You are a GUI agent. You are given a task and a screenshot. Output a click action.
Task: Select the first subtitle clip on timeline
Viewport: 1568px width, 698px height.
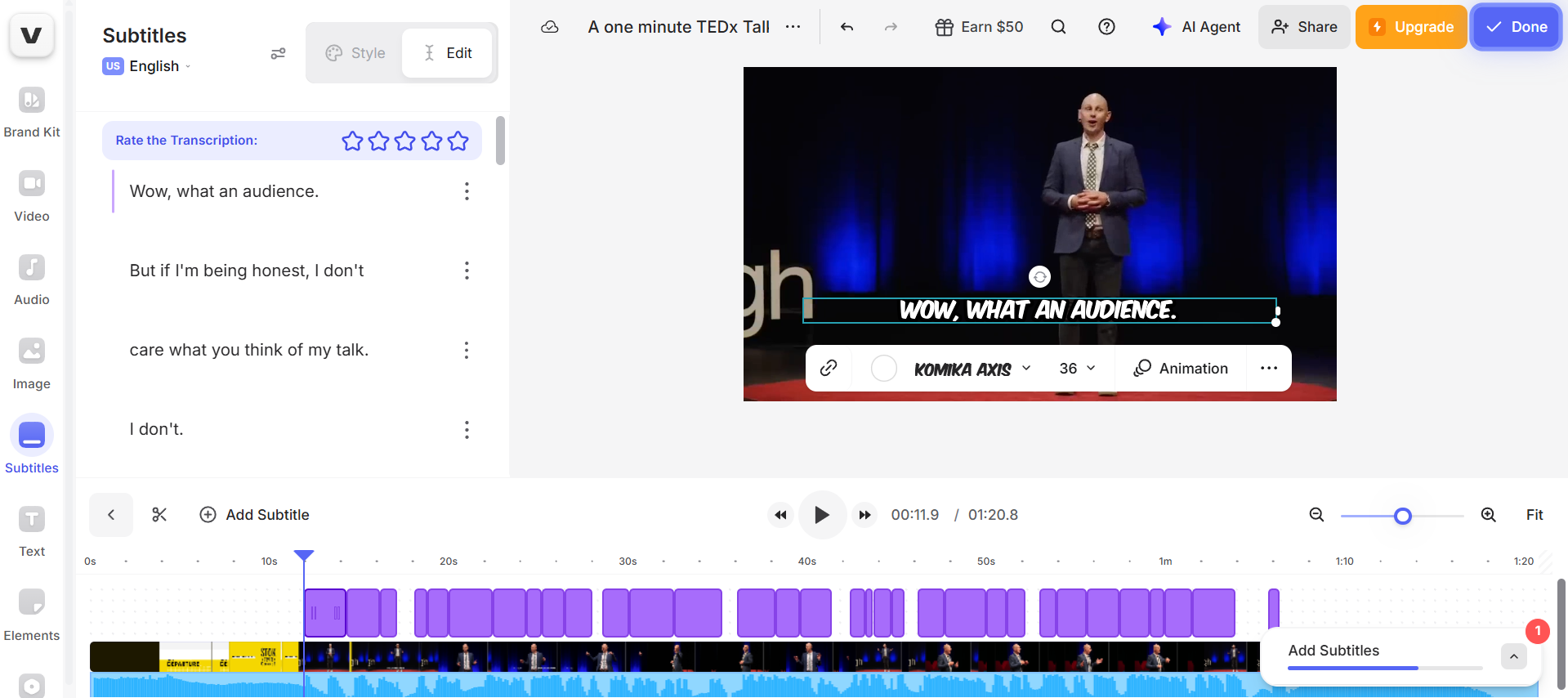pos(325,613)
